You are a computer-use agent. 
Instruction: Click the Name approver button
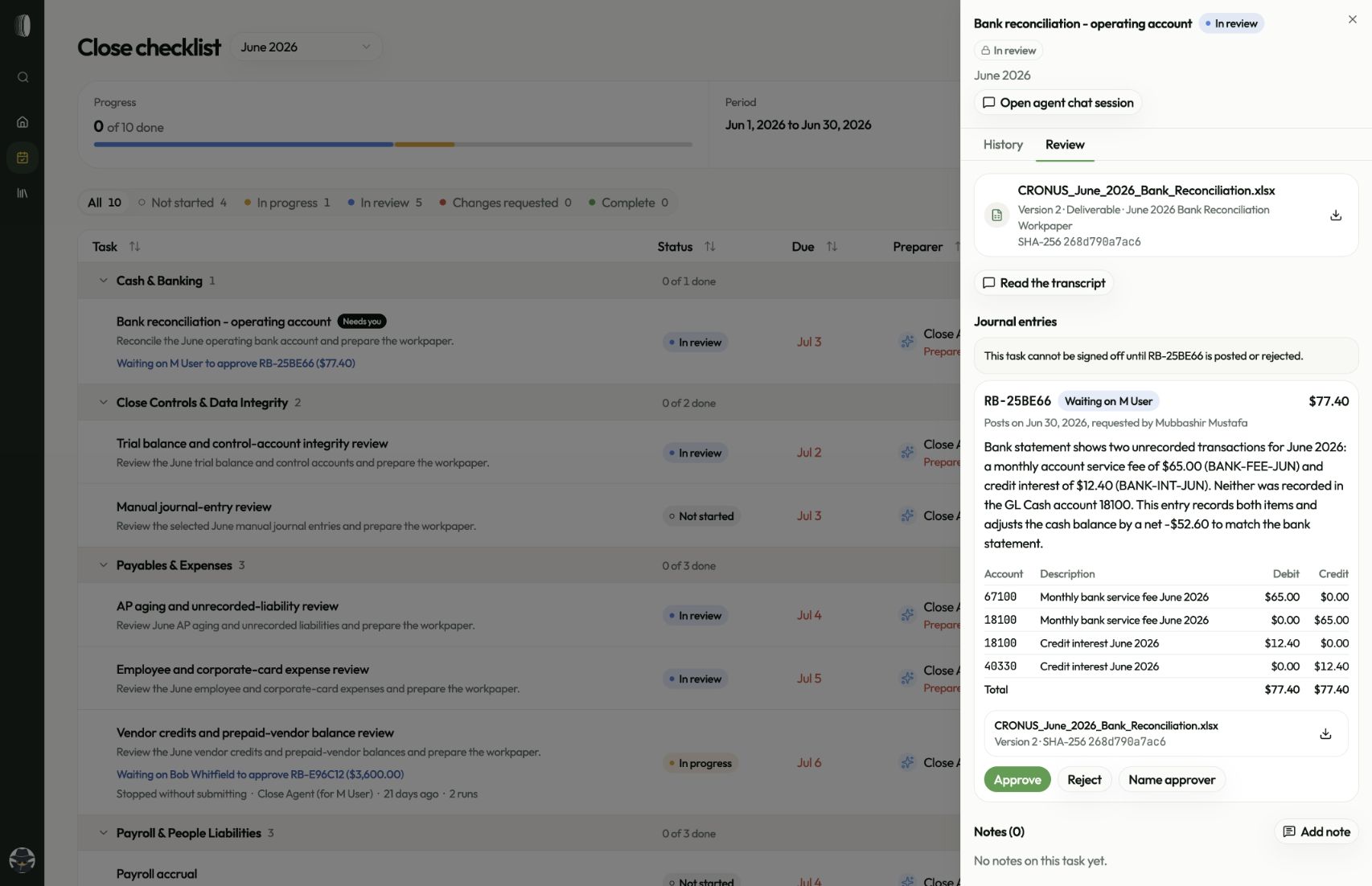point(1172,780)
